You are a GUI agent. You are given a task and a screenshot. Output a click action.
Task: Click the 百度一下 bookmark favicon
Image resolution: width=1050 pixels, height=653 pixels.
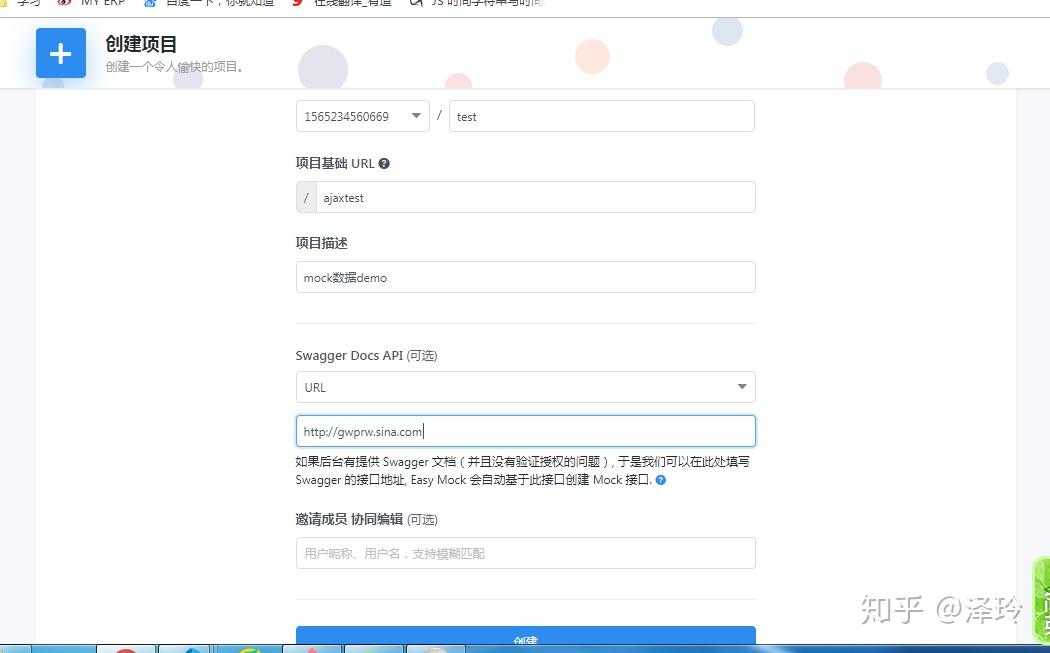point(152,3)
